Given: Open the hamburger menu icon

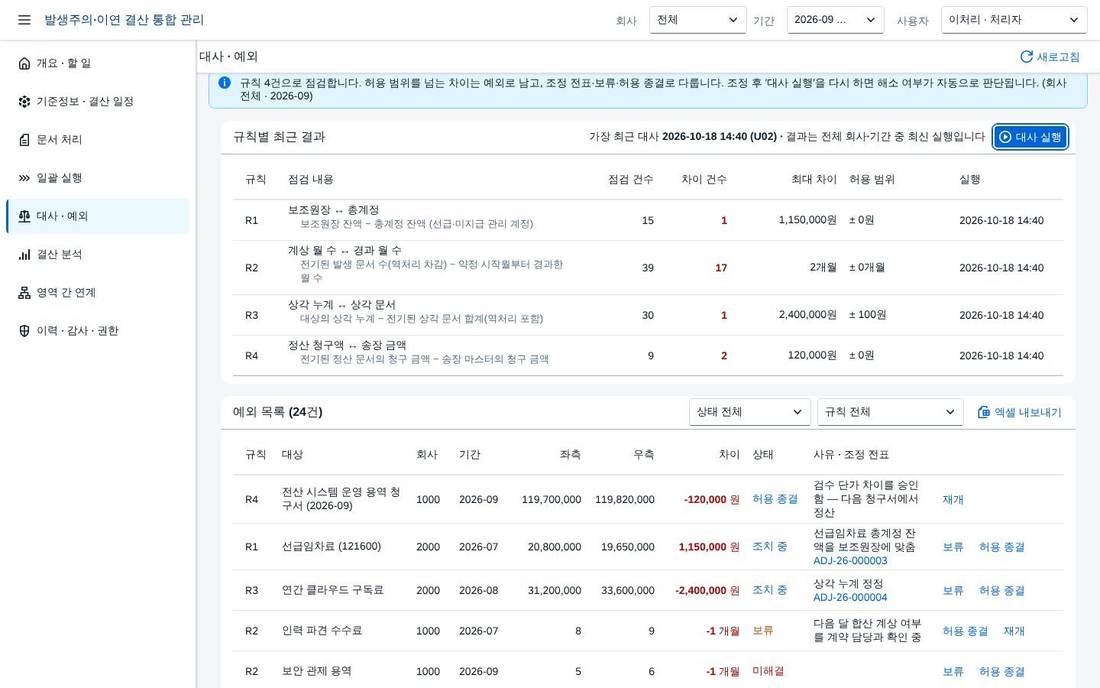Looking at the screenshot, I should (x=25, y=20).
